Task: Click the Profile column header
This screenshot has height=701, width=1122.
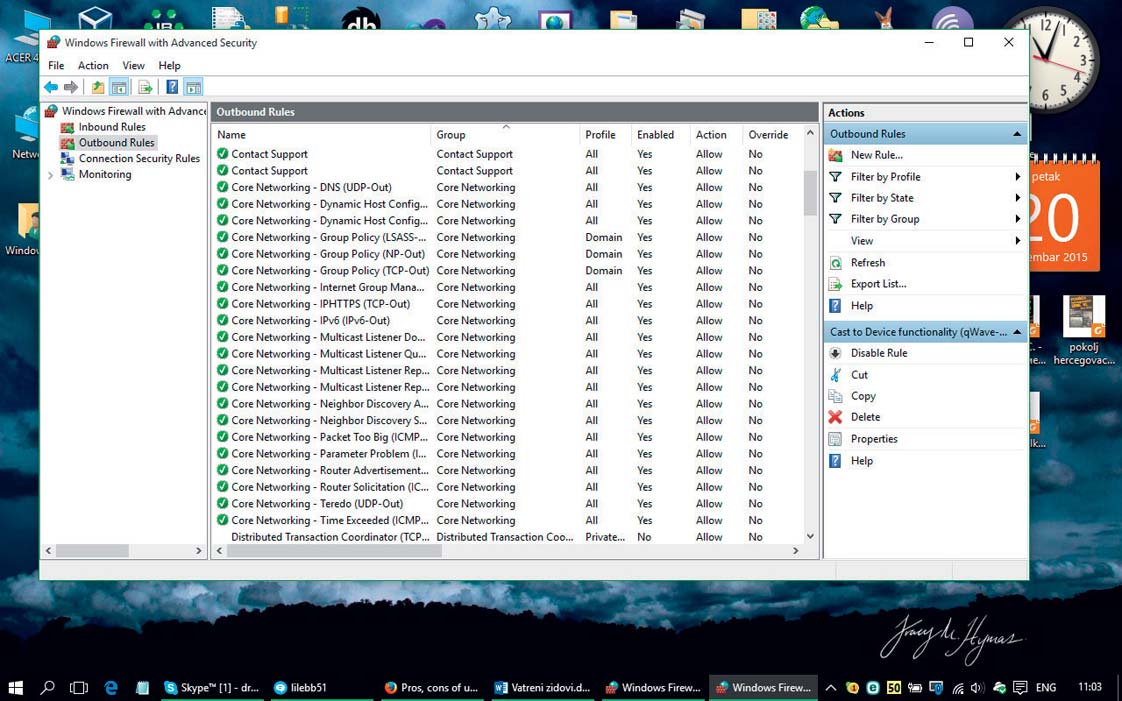Action: click(605, 134)
